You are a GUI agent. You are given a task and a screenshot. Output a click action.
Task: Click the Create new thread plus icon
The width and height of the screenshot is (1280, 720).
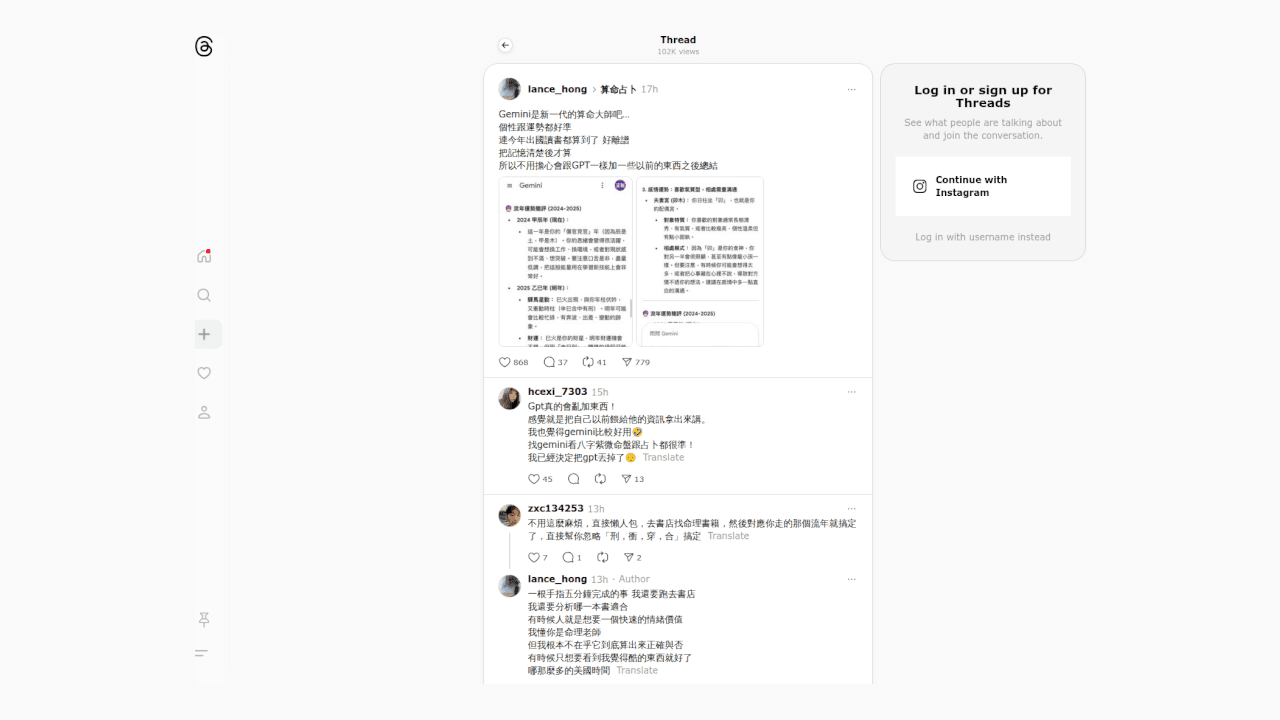(x=204, y=334)
